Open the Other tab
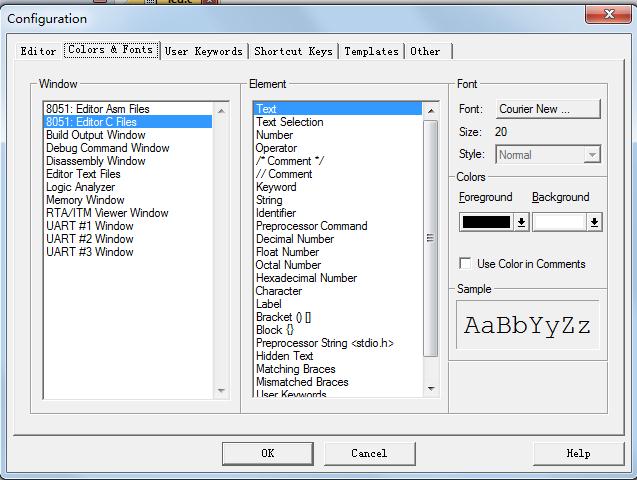Viewport: 637px width, 480px height. click(425, 51)
